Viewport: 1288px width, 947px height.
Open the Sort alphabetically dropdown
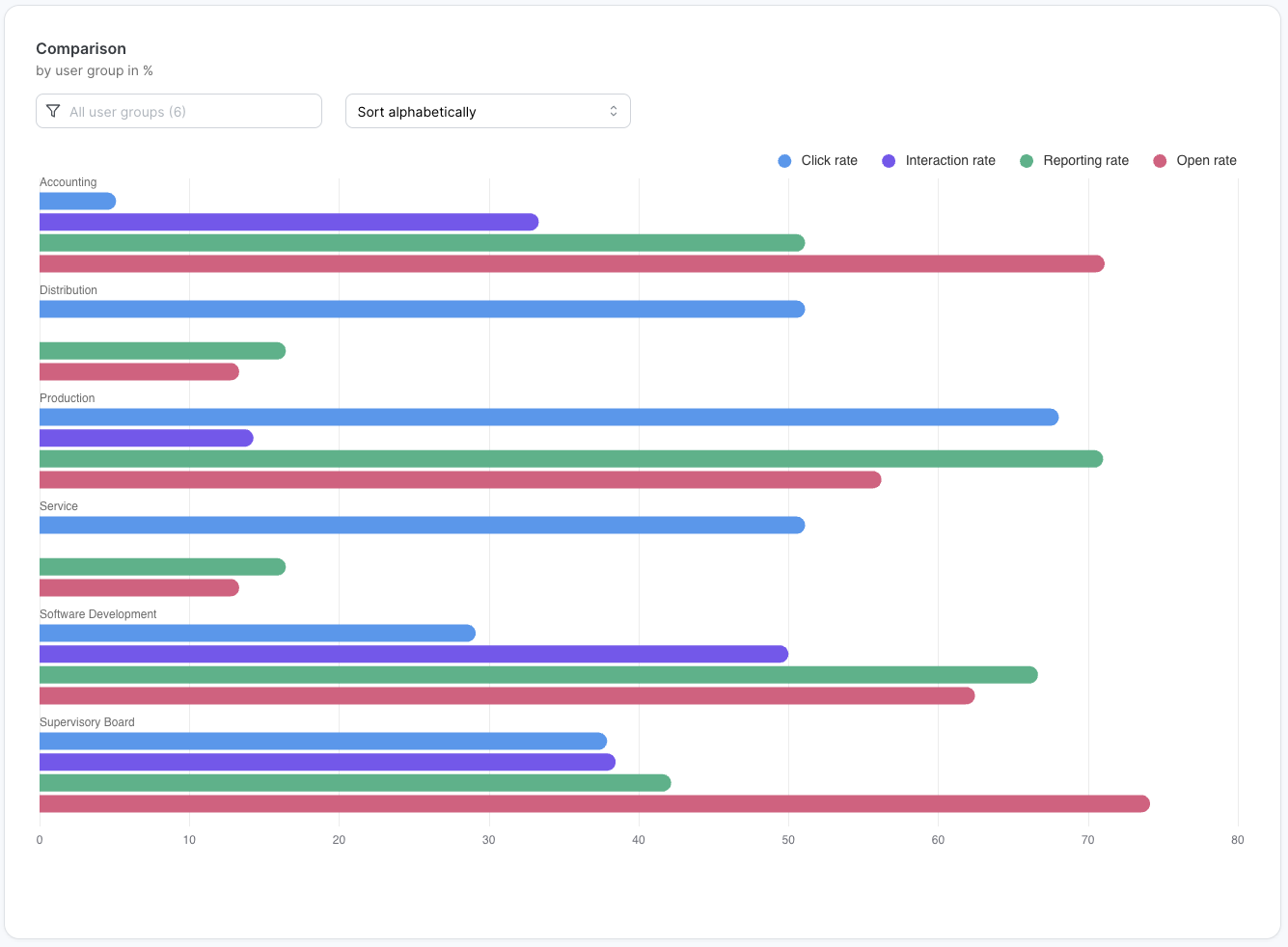(x=487, y=111)
